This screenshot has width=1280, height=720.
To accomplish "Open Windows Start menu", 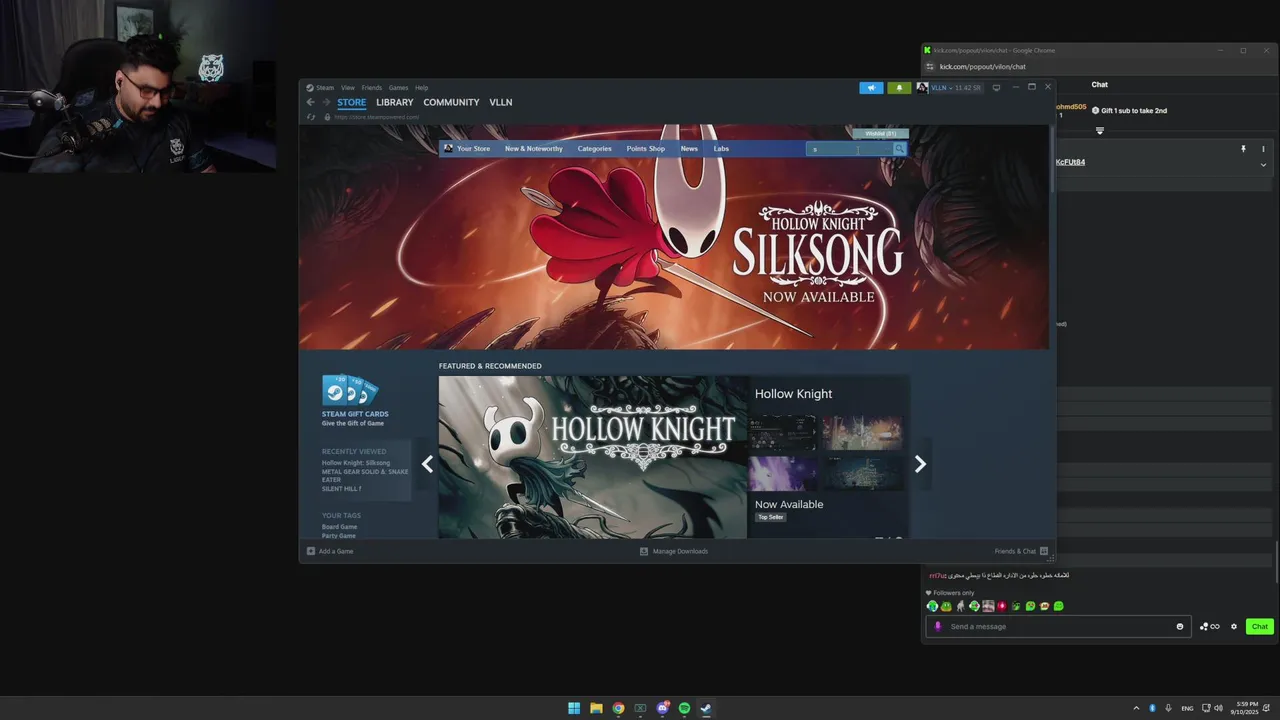I will click(x=574, y=708).
